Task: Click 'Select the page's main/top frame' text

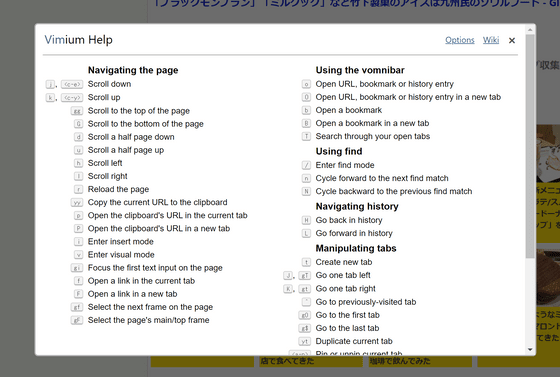Action: pyautogui.click(x=149, y=320)
